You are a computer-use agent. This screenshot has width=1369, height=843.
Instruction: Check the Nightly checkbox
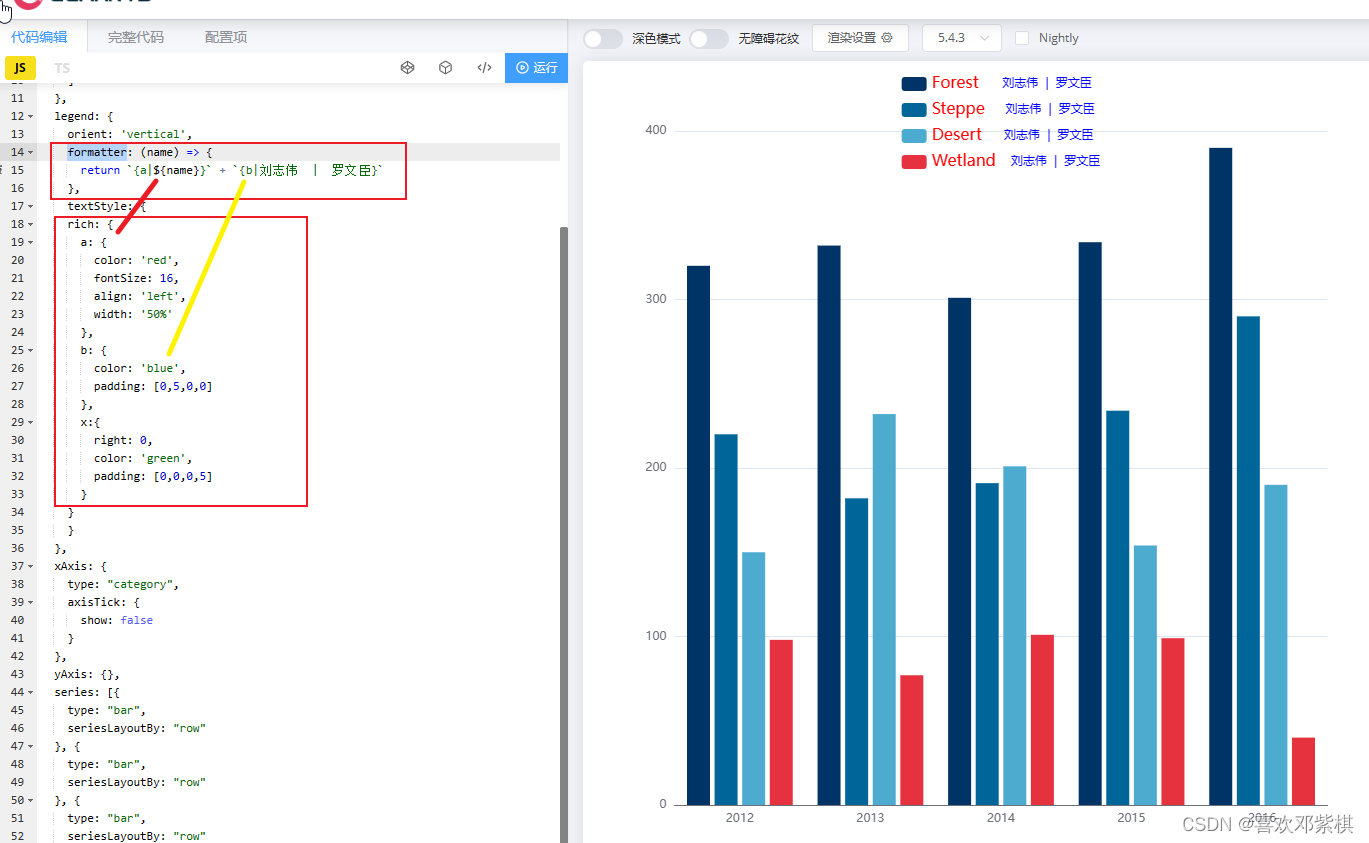tap(1021, 37)
